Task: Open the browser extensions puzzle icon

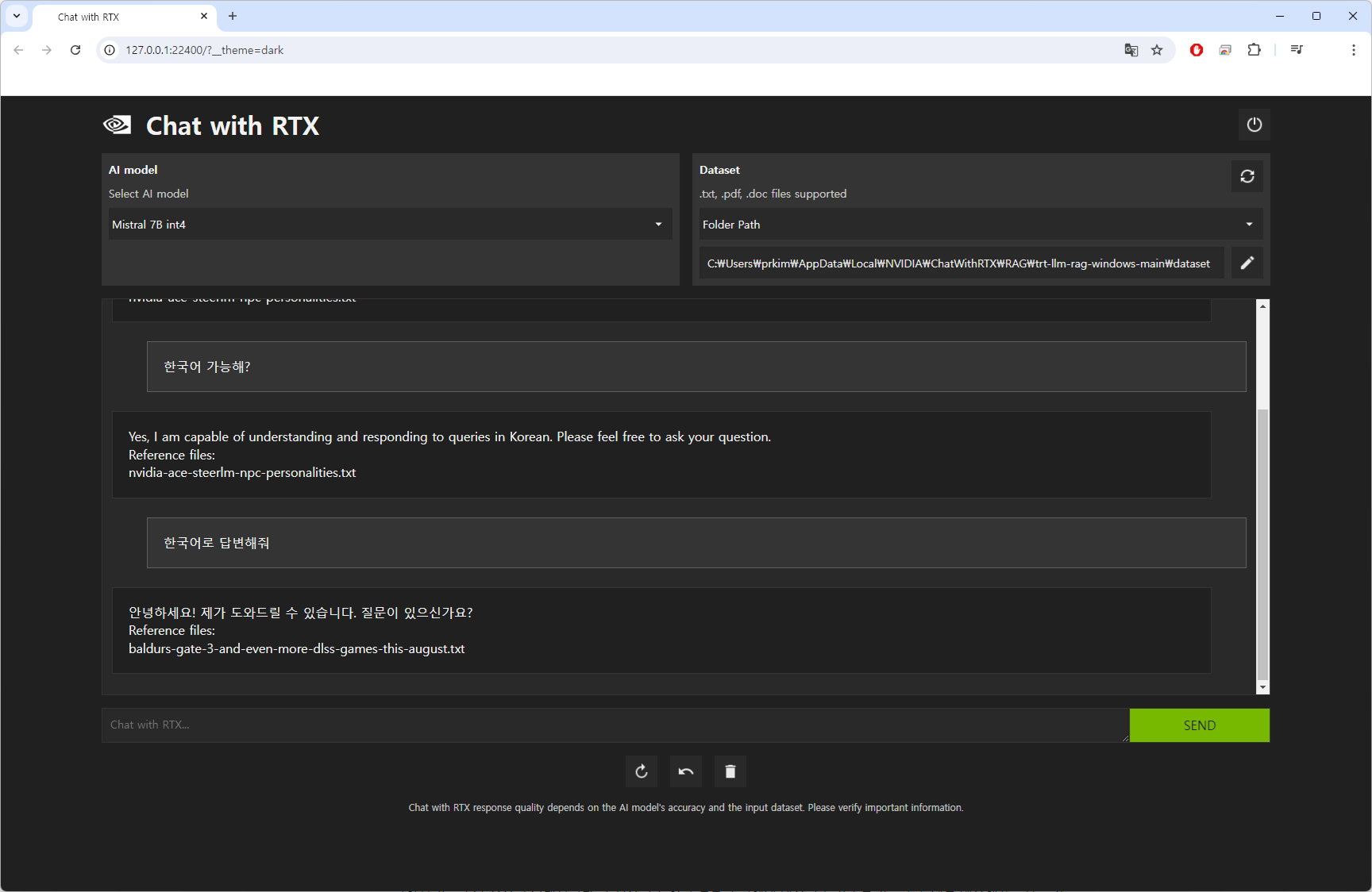Action: (x=1254, y=50)
